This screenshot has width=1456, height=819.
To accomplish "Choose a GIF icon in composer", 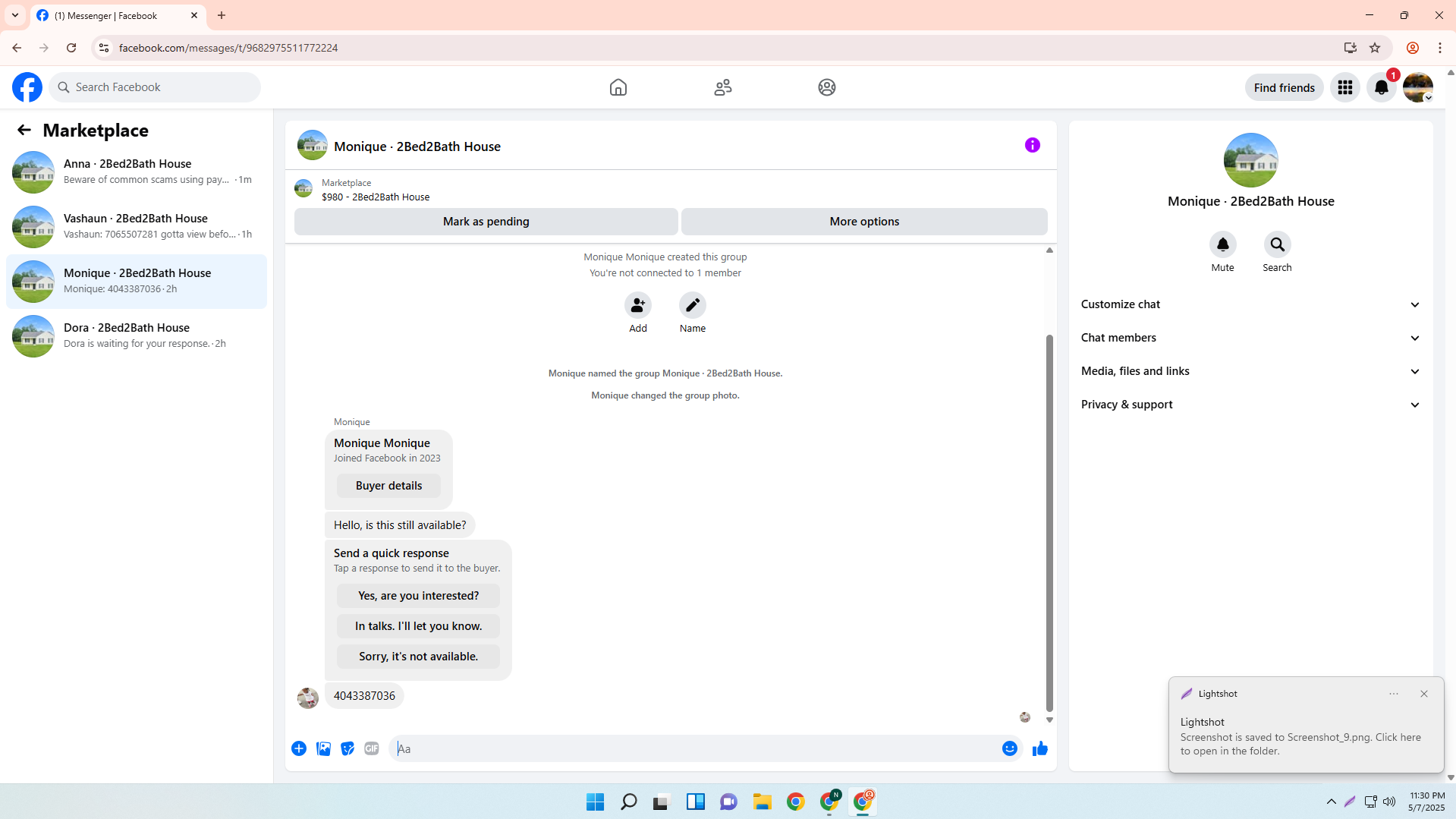I will click(x=372, y=748).
